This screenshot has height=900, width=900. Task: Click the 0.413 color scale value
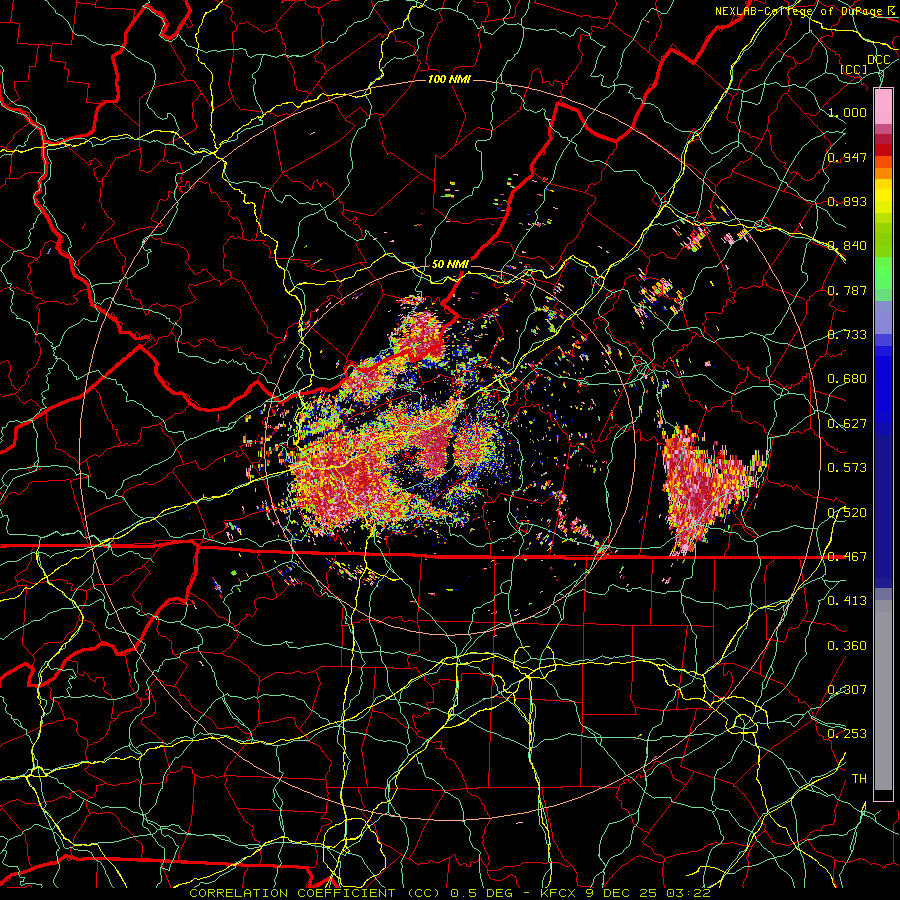click(x=847, y=601)
